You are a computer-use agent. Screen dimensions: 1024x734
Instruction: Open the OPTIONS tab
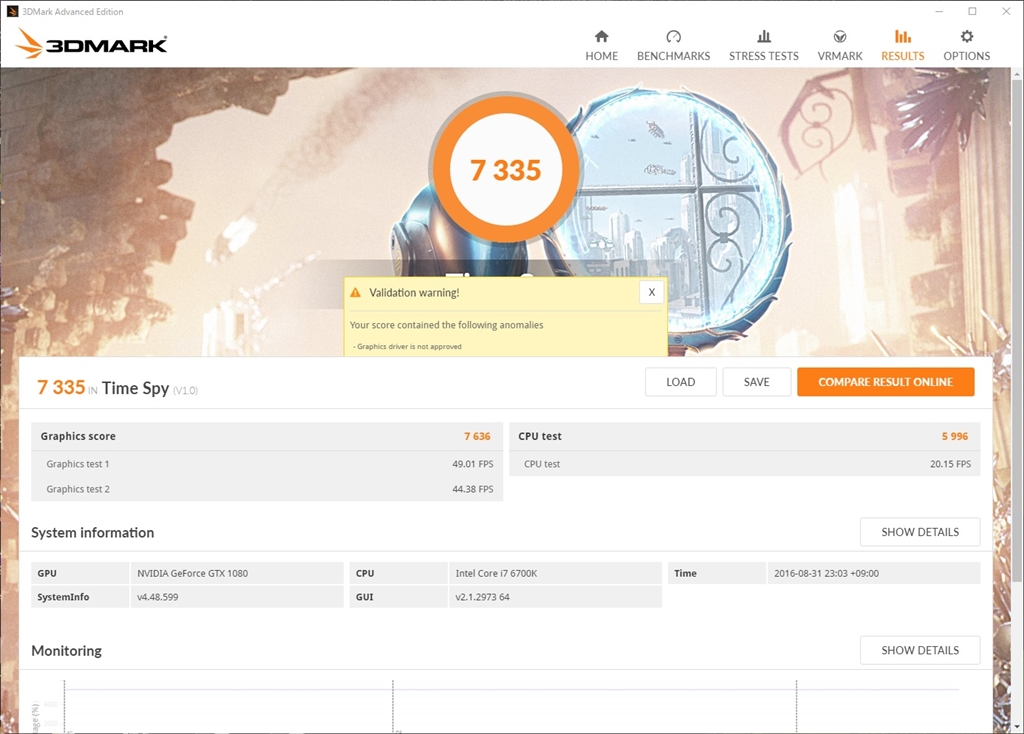coord(967,46)
